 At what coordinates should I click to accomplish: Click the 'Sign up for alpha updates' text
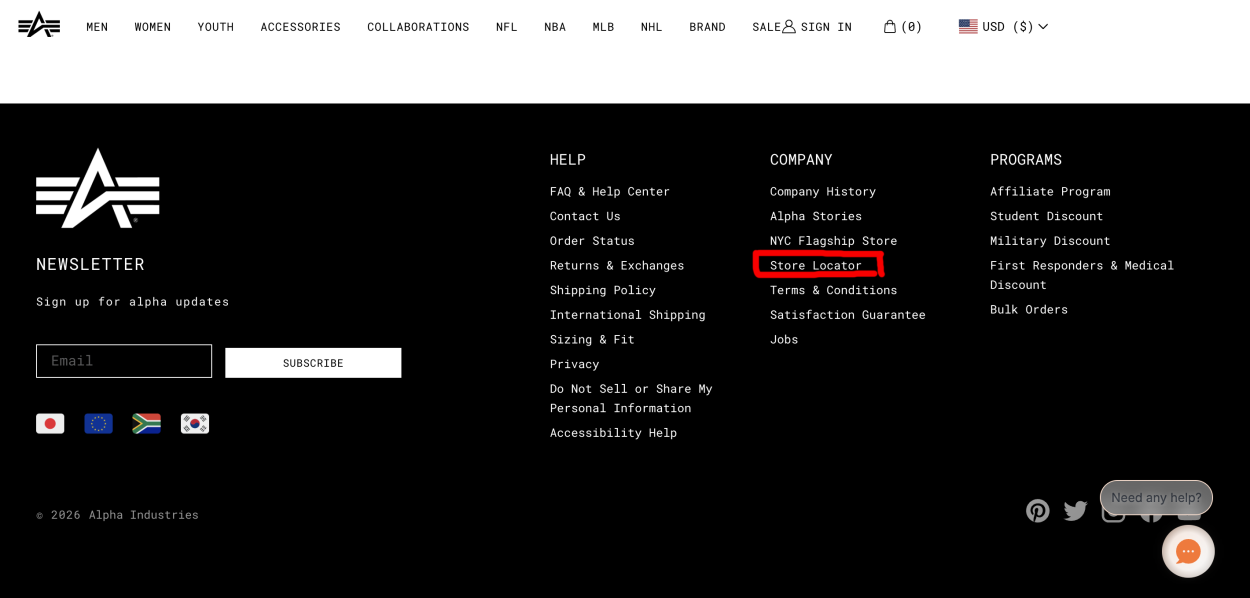(133, 302)
